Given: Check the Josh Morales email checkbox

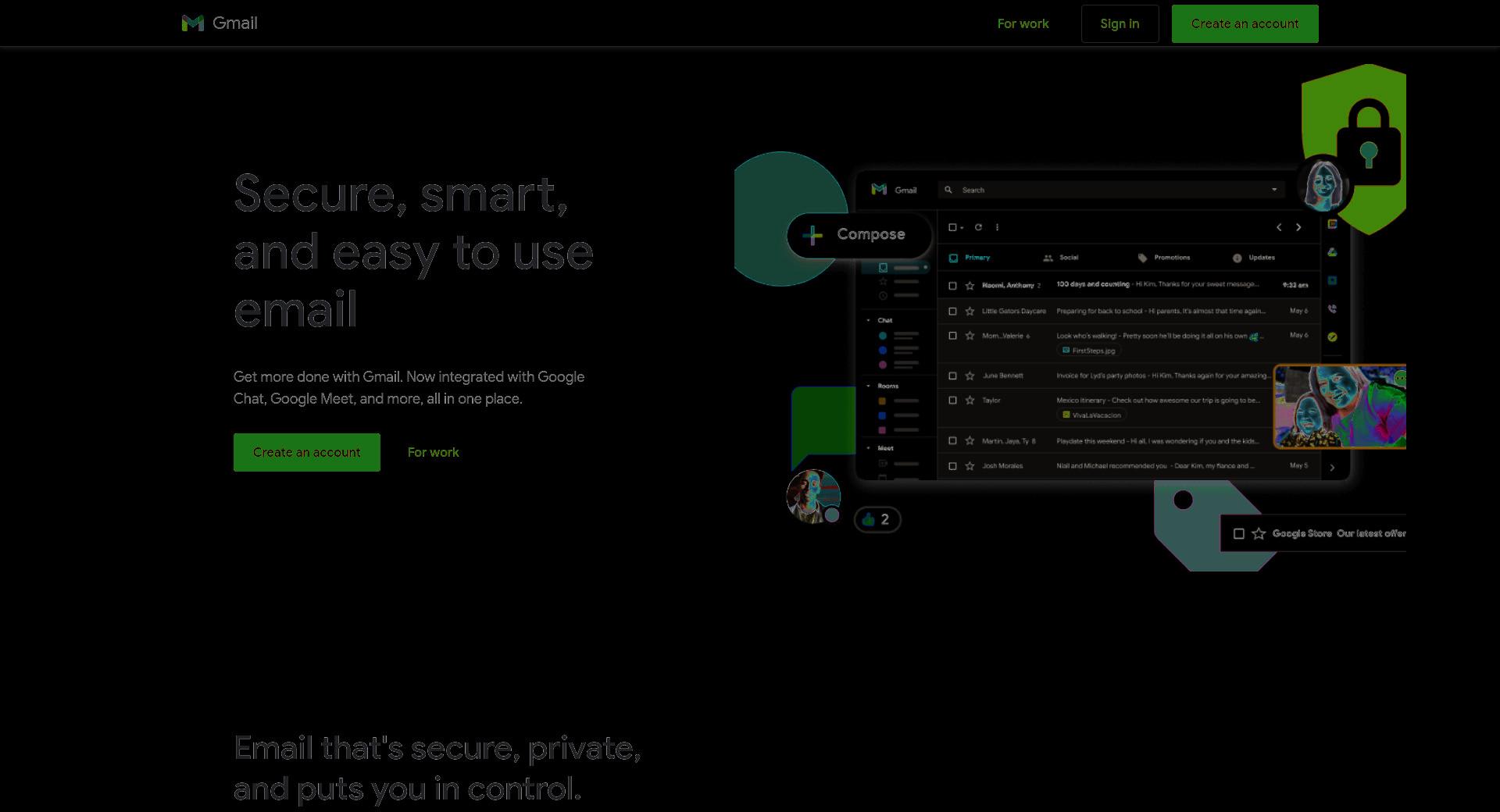Looking at the screenshot, I should click(x=952, y=466).
